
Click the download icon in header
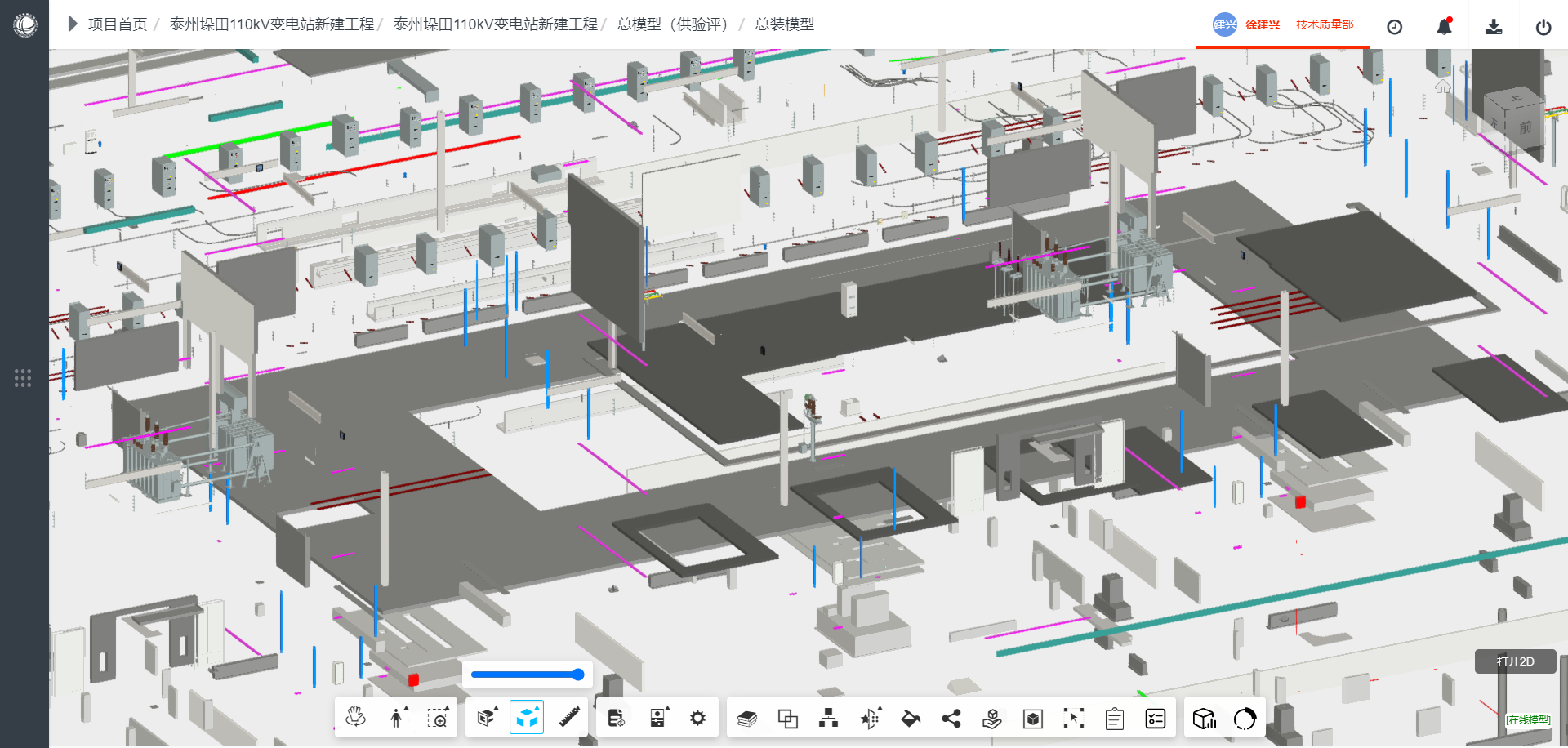(1493, 27)
